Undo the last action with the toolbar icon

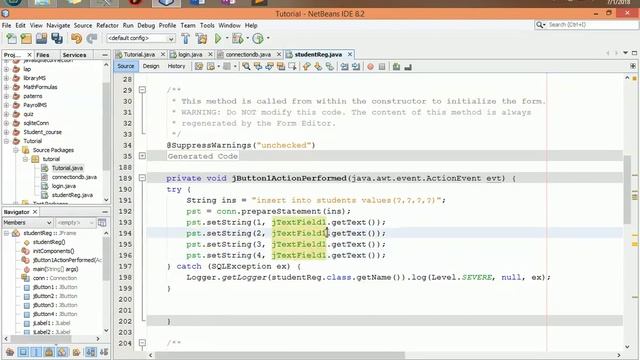coord(76,39)
